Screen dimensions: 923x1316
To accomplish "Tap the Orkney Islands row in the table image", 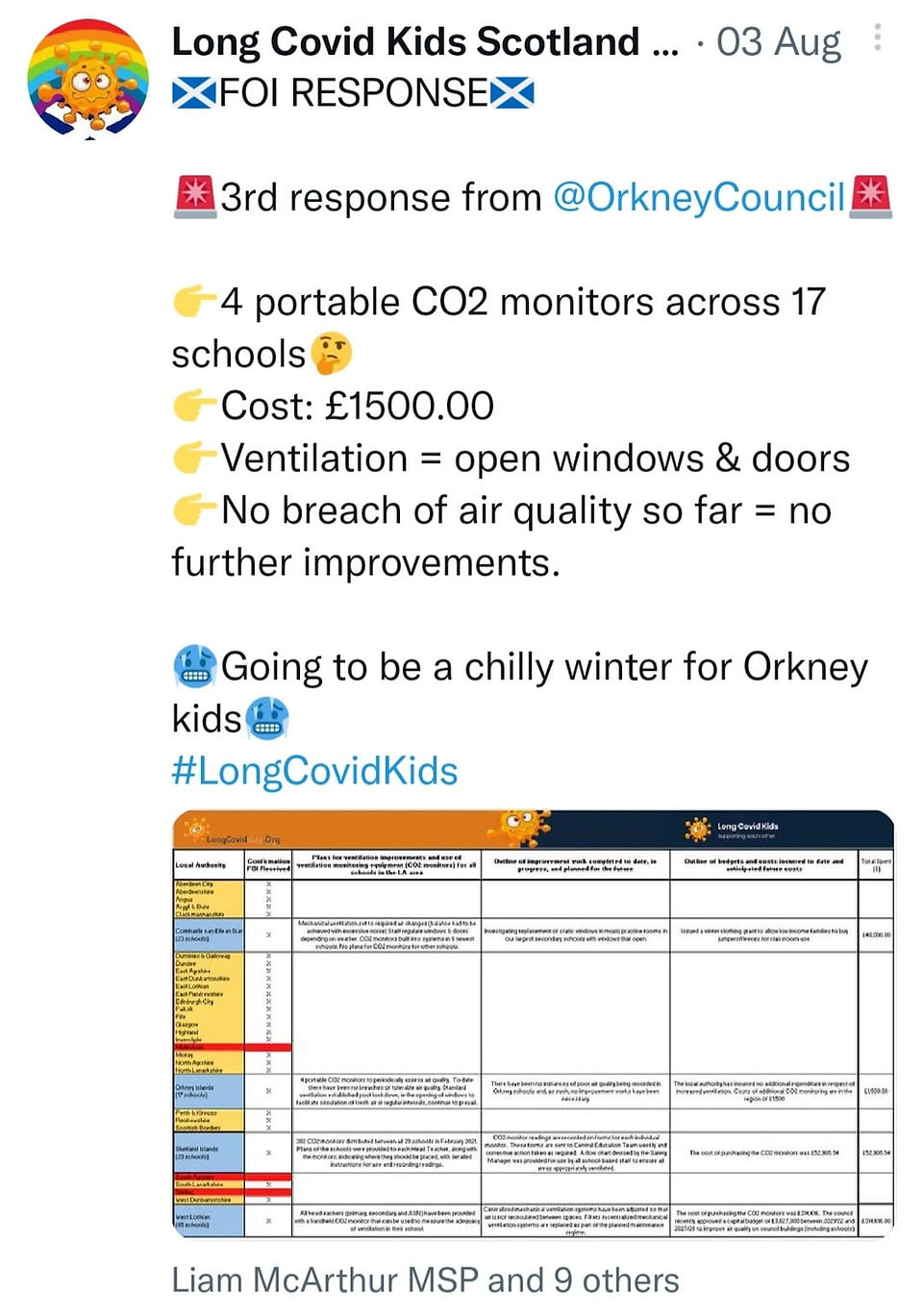I will click(x=534, y=1091).
